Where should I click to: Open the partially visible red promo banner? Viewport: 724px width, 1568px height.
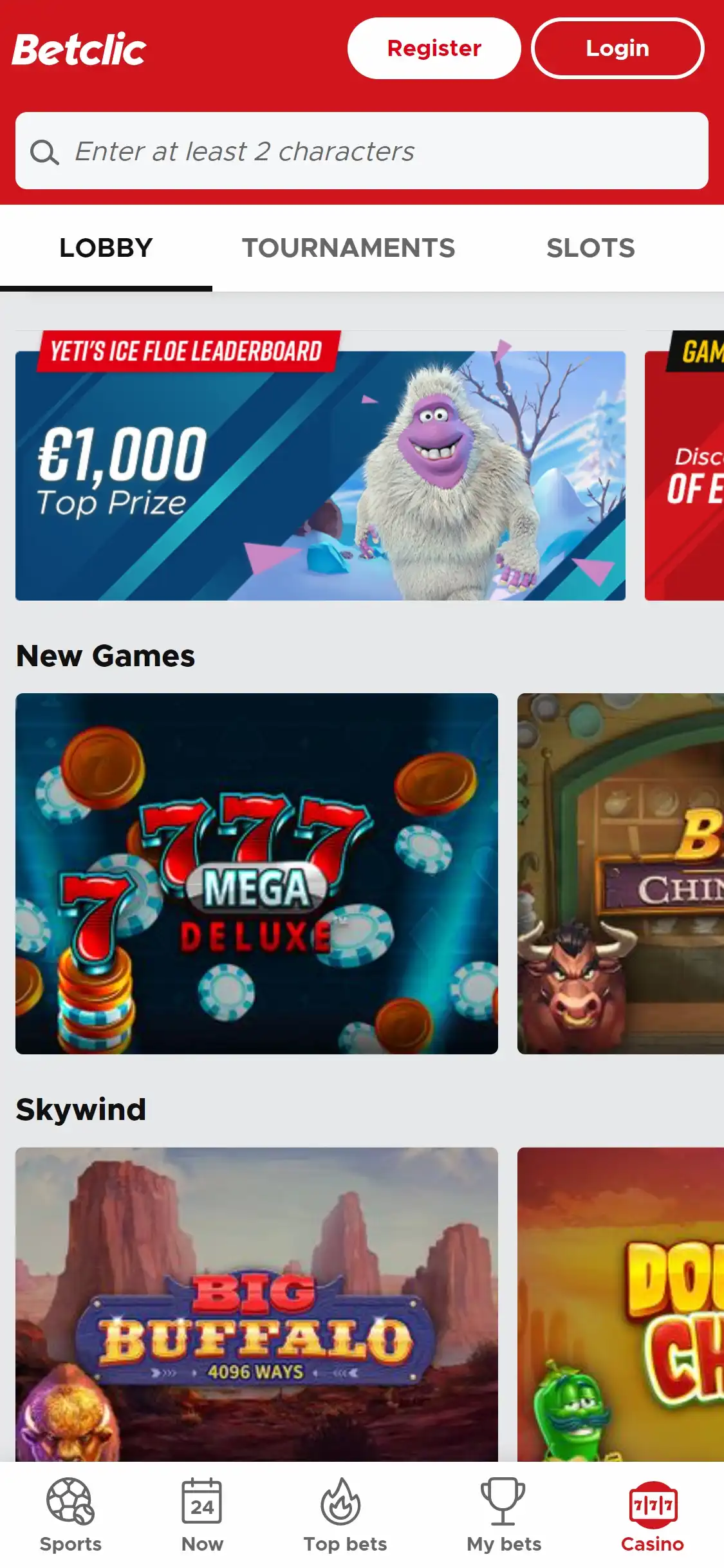point(684,465)
